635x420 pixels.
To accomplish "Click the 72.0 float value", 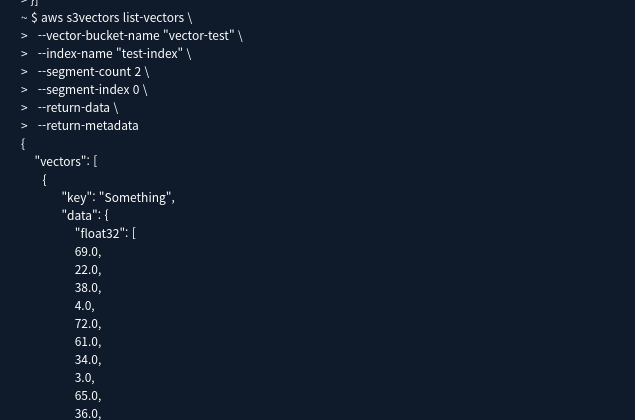I will coord(86,323).
